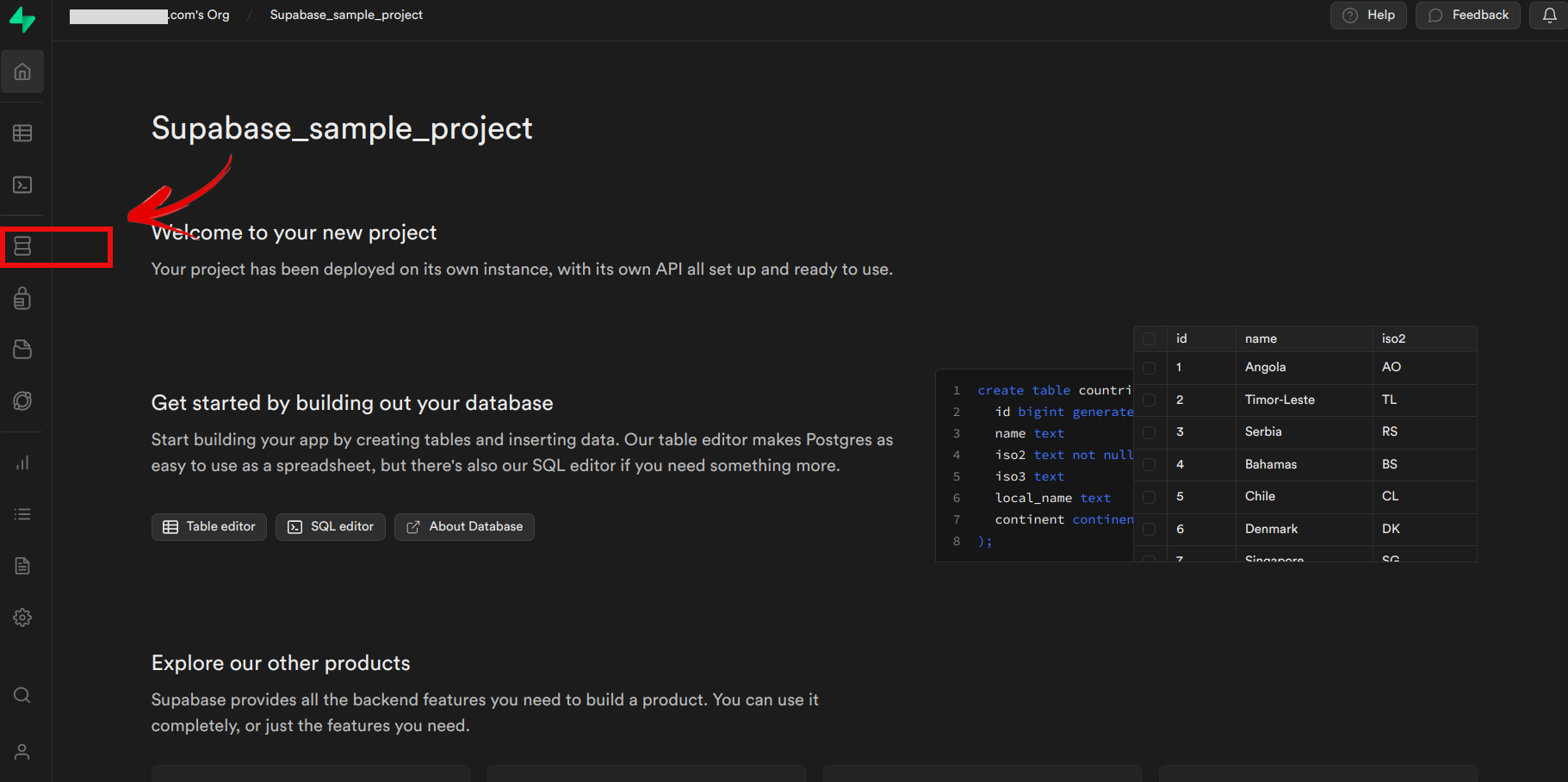Go to the organization breadcrumb
The height and width of the screenshot is (782, 1568).
click(150, 16)
